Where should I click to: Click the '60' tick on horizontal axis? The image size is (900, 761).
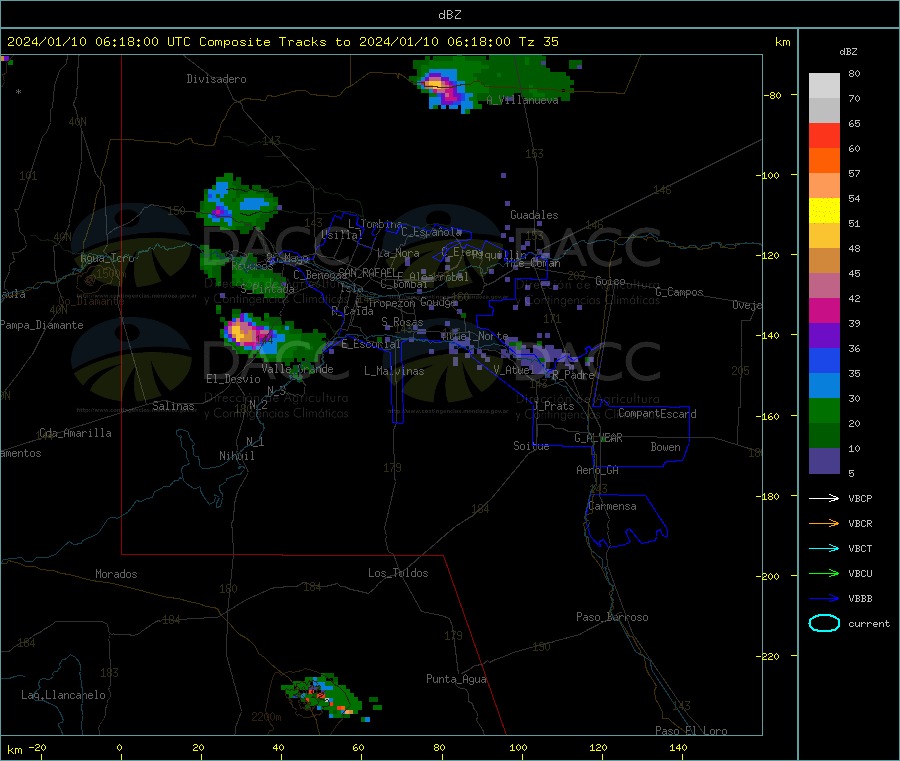(358, 747)
